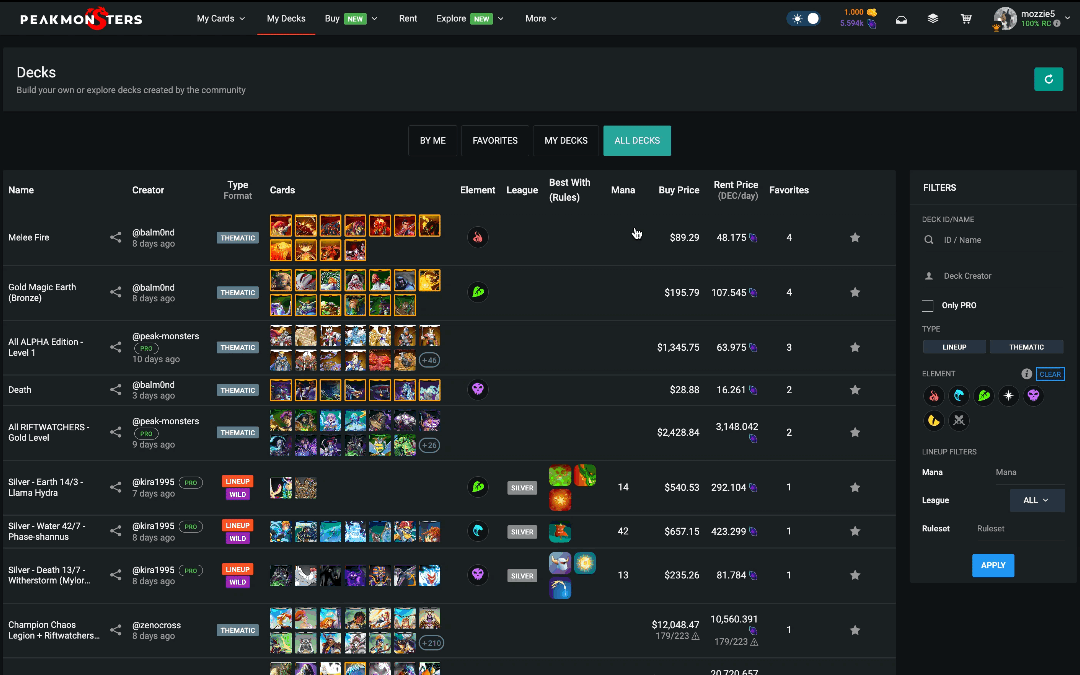Clear element filter with CLEAR button
1080x675 pixels.
[x=1050, y=374]
